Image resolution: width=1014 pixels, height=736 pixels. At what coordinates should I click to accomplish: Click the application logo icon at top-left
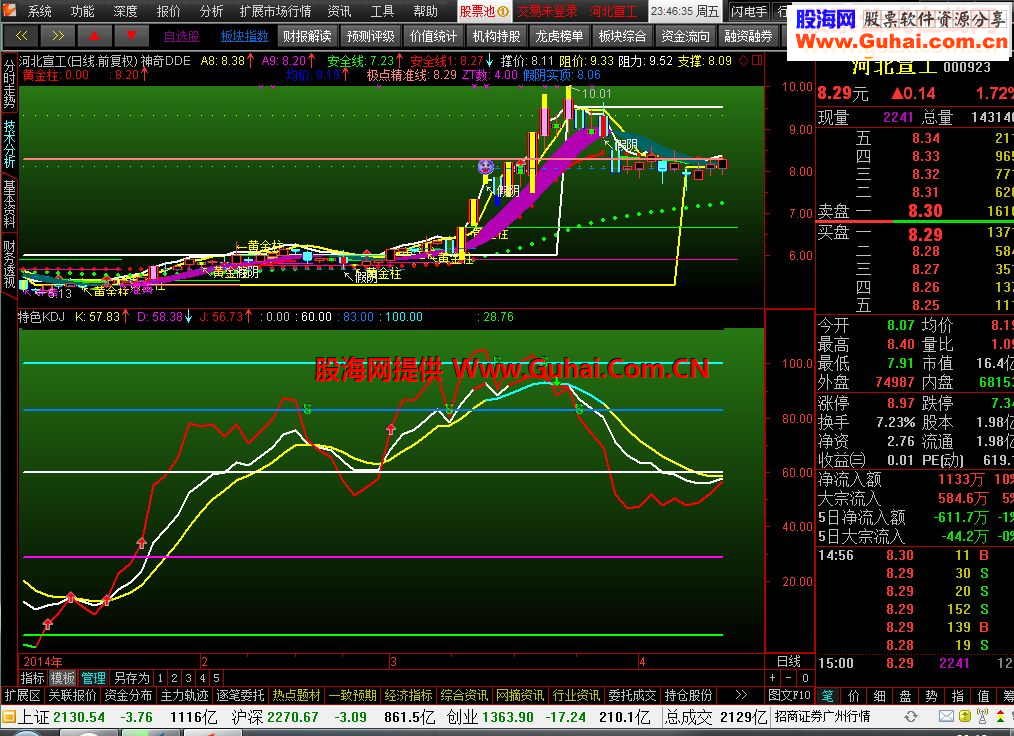tap(9, 10)
